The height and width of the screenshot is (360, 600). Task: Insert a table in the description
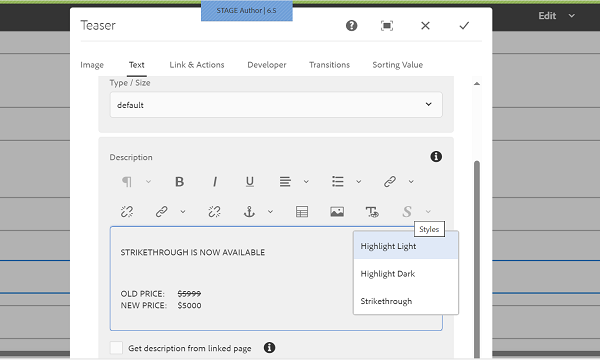coord(302,212)
